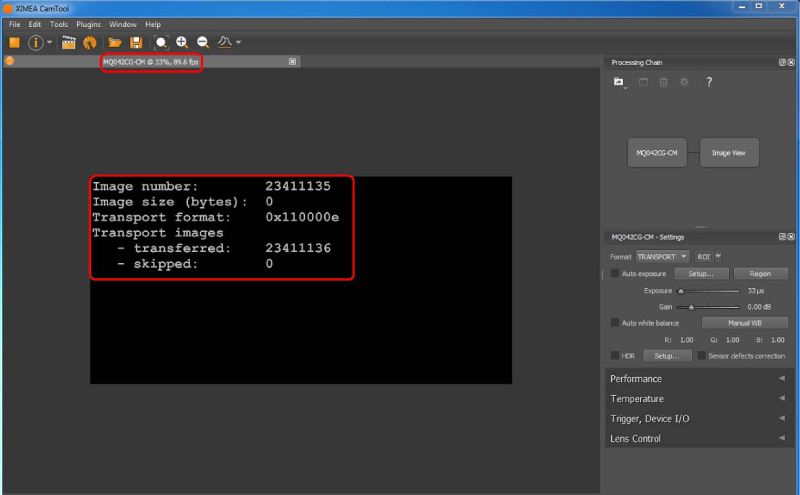This screenshot has width=800, height=495.
Task: Open the Tools menu
Action: pyautogui.click(x=59, y=24)
